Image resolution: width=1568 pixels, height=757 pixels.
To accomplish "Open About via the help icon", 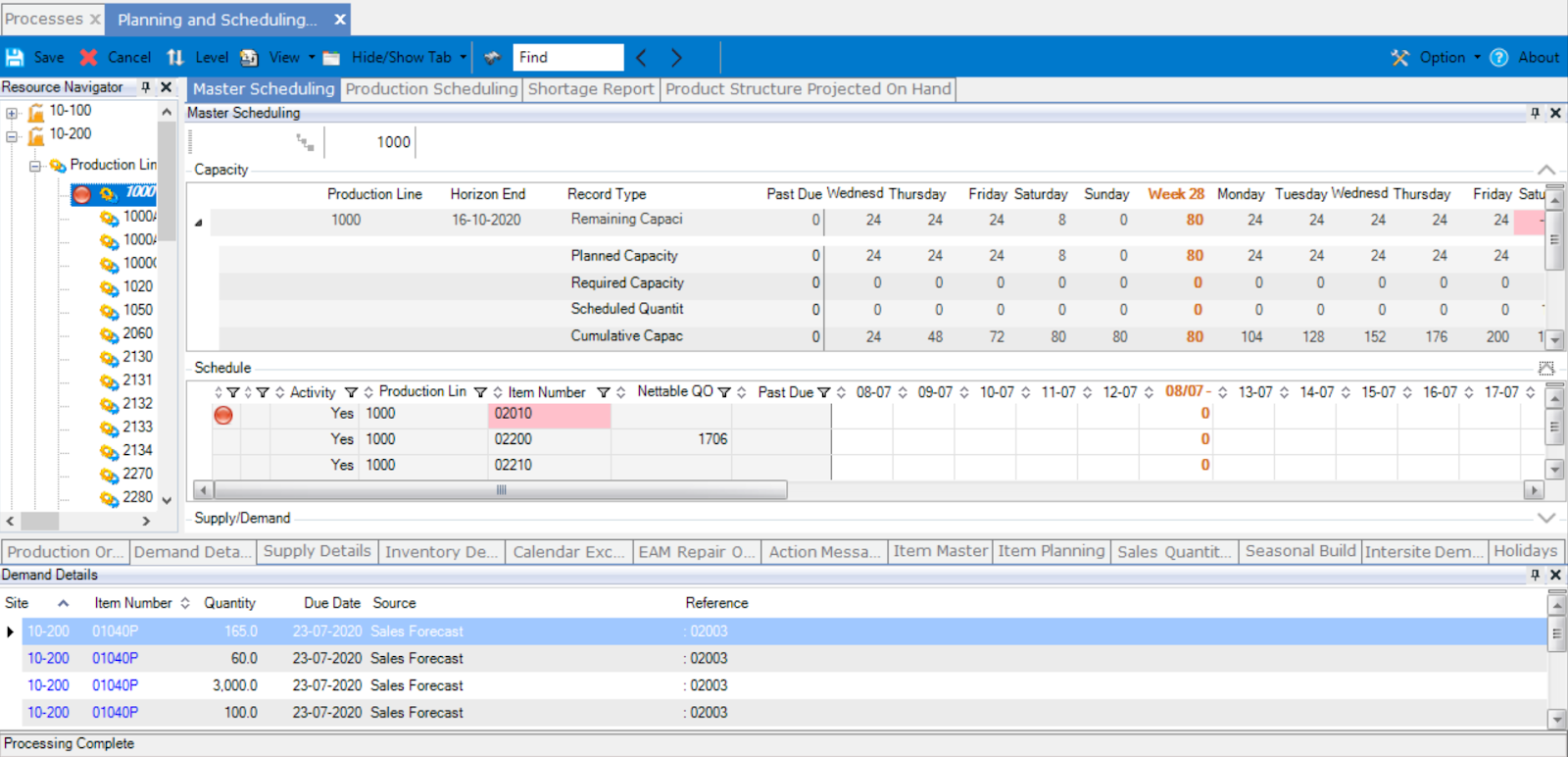I will [x=1498, y=58].
